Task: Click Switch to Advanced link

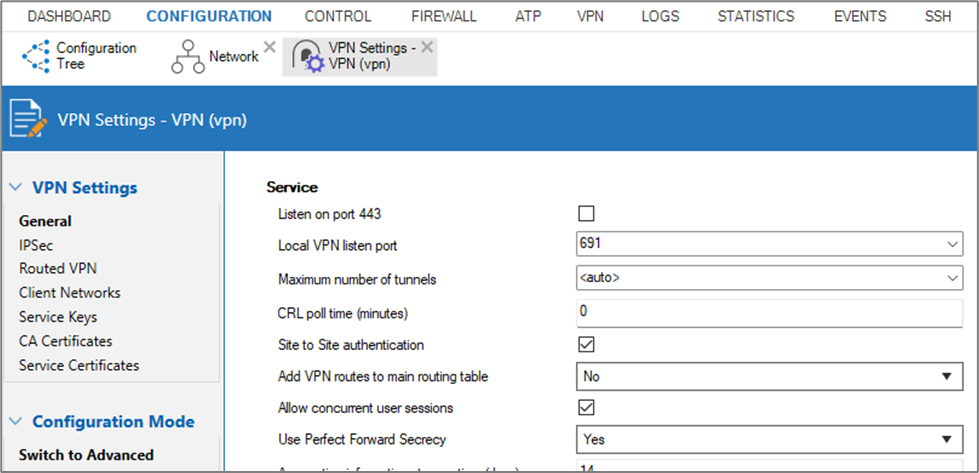Action: tap(86, 455)
